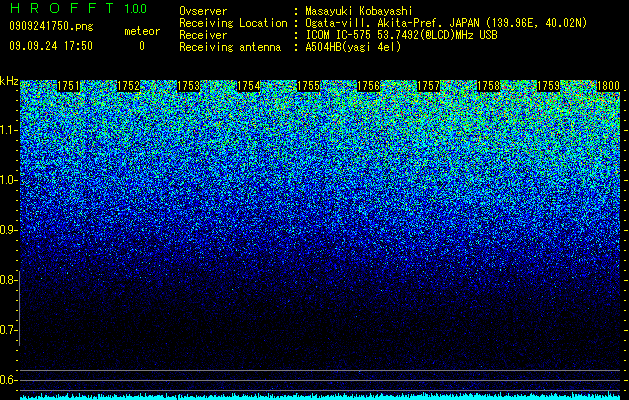Click the 1756 time marker
The height and width of the screenshot is (400, 629).
click(369, 86)
